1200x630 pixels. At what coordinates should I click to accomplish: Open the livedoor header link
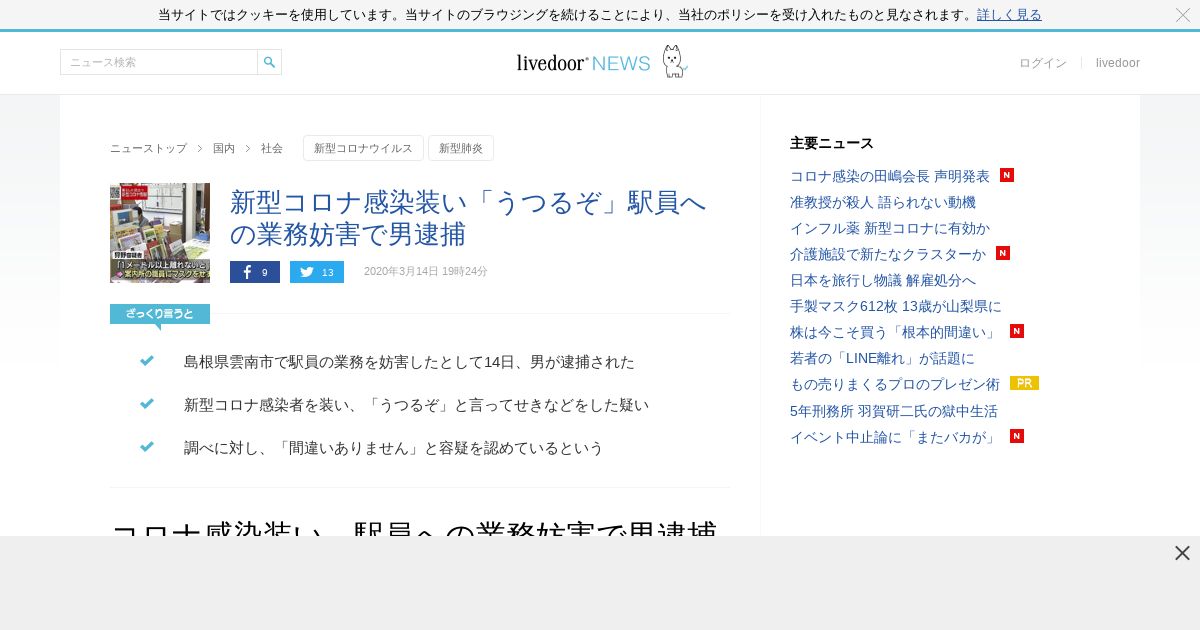tap(1118, 63)
